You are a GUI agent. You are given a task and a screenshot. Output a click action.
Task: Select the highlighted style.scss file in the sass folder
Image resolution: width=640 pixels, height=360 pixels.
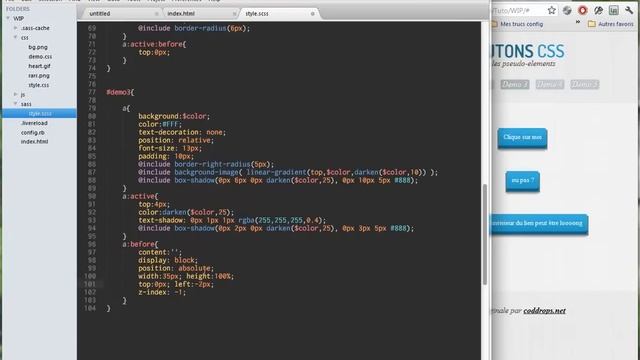(x=39, y=113)
